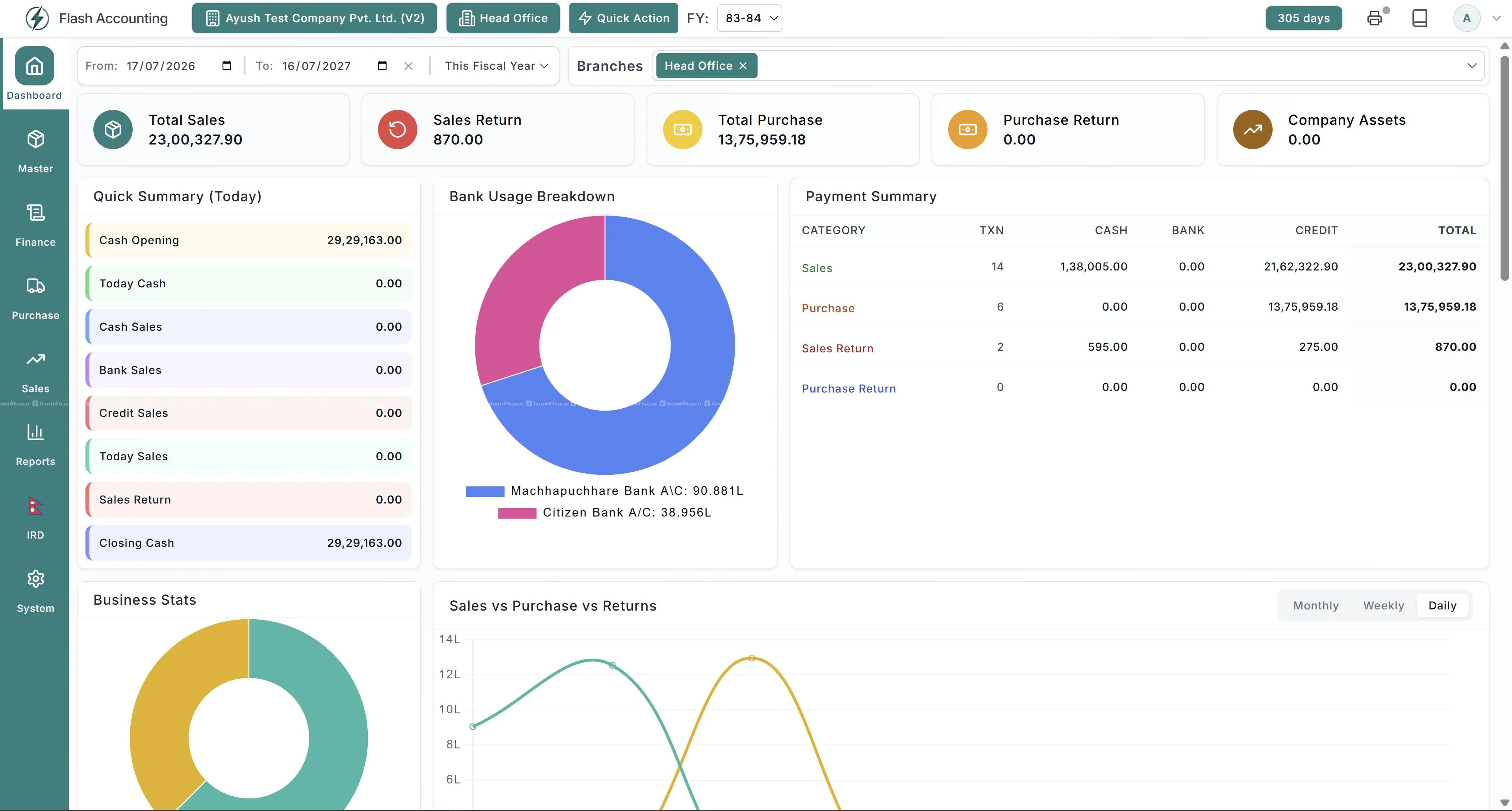Click the From date field 17/07/2026

tap(161, 66)
